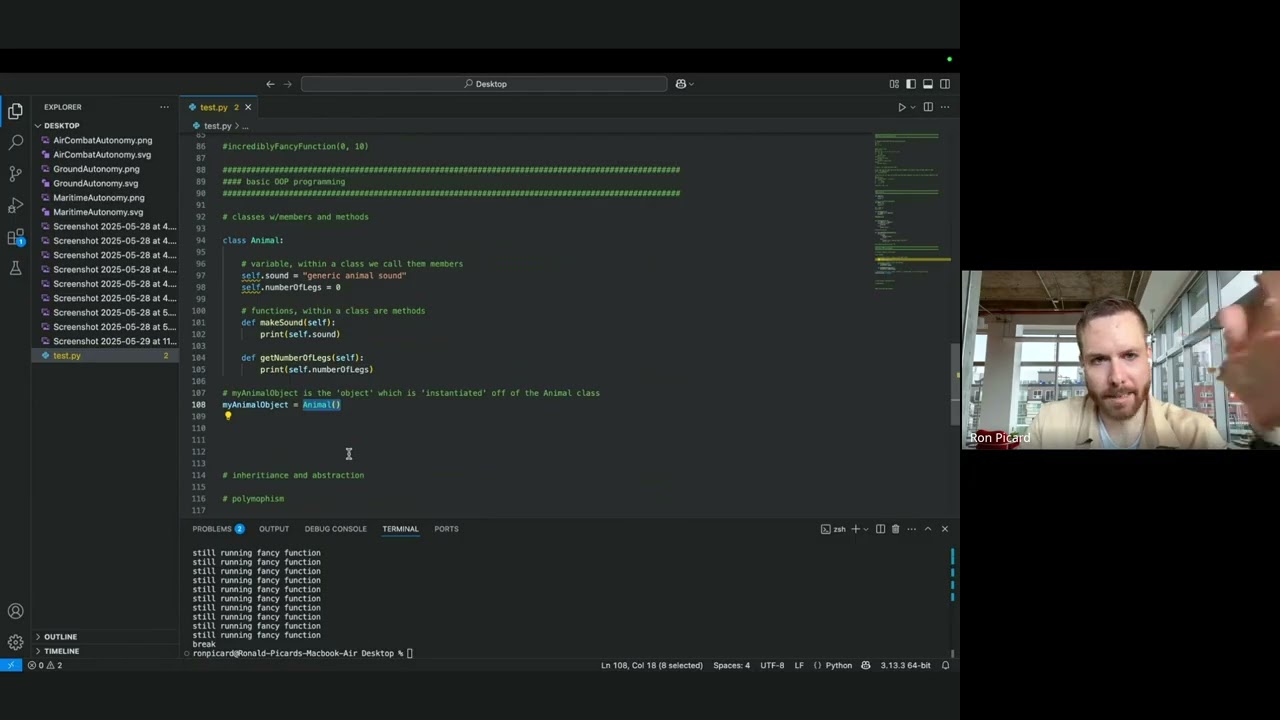
Task: Open AirCombatAutonomy.png in Explorer
Action: point(102,140)
